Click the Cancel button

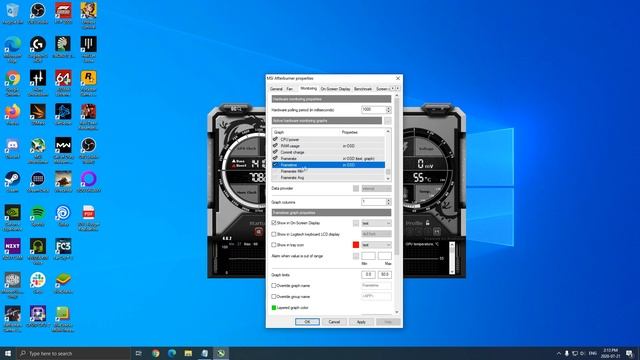click(x=334, y=322)
